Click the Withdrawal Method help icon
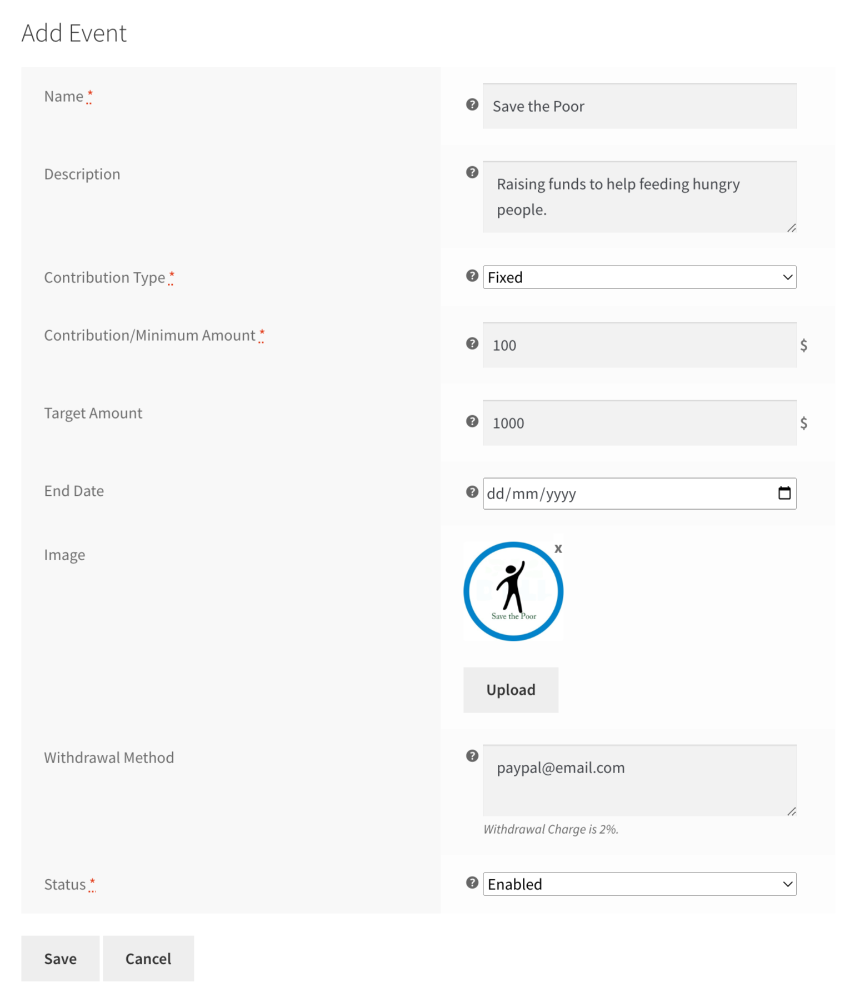The width and height of the screenshot is (855, 1006). tap(472, 756)
